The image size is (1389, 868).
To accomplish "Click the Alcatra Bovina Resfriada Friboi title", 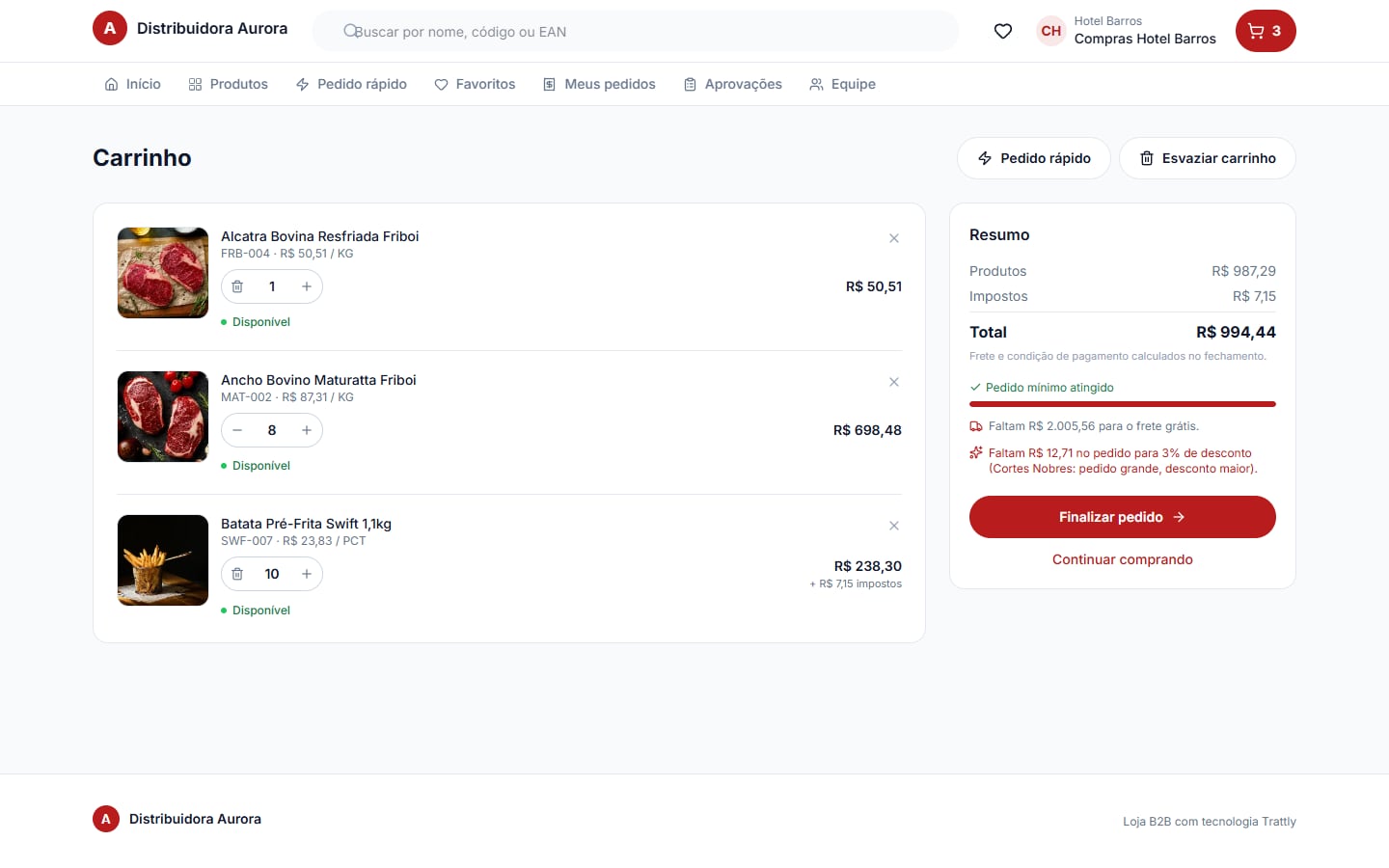I will point(320,236).
